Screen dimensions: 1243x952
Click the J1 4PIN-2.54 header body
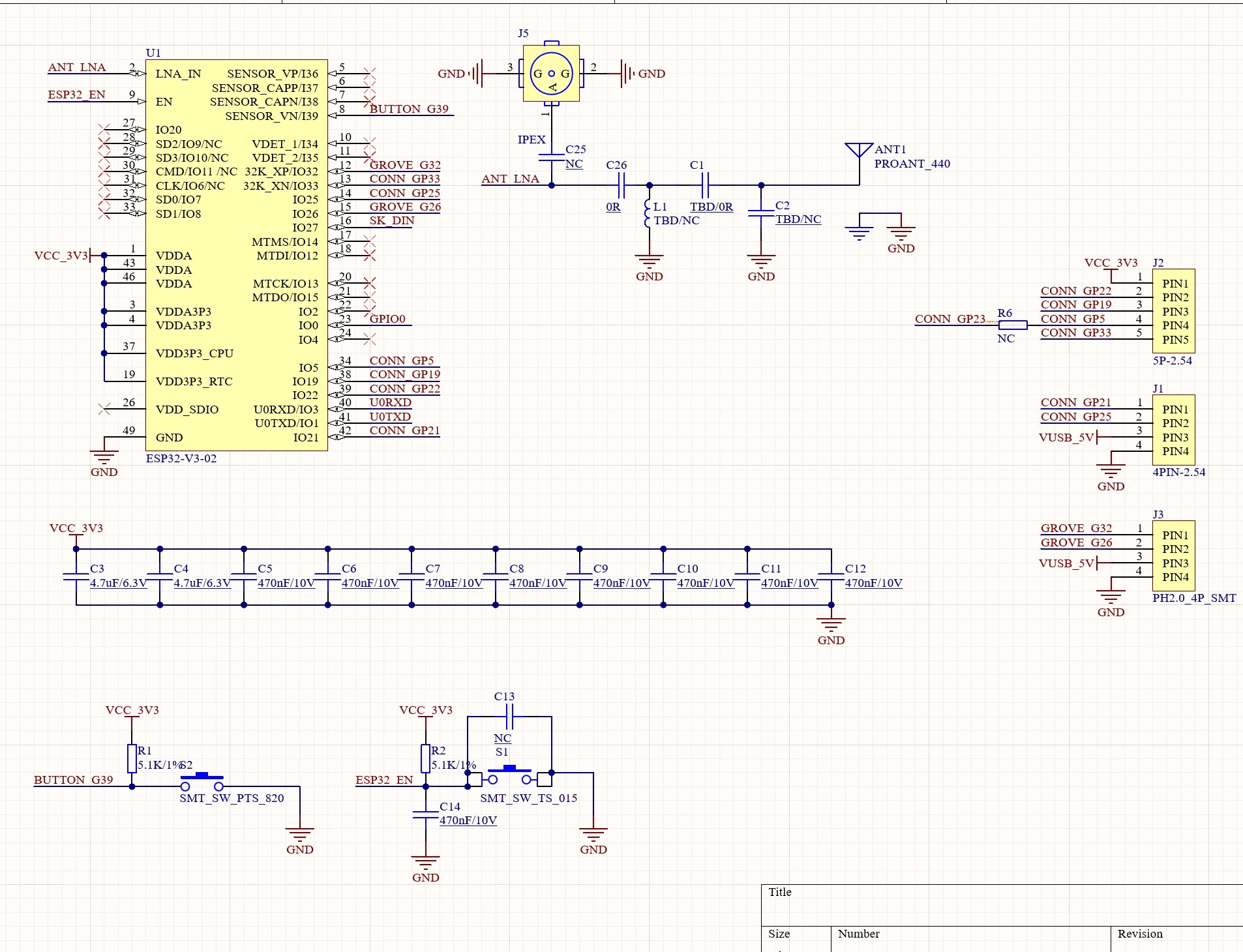[x=1174, y=430]
